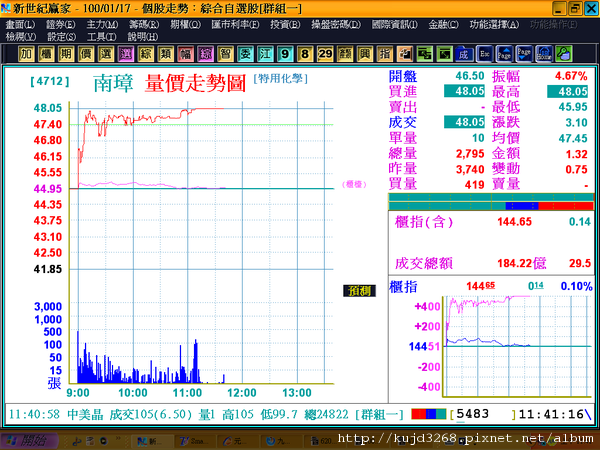Click the 29 toolbar icon
Viewport: 600px width, 450px height.
[324, 54]
